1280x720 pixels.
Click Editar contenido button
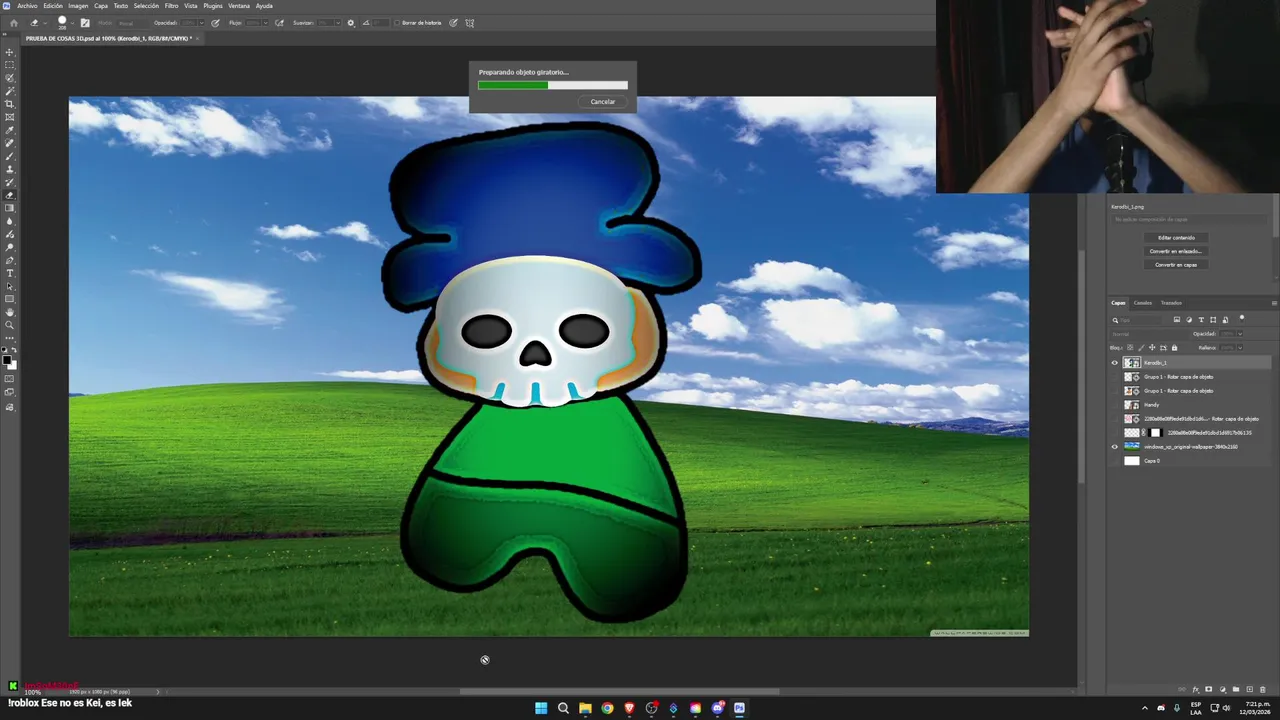[1176, 238]
